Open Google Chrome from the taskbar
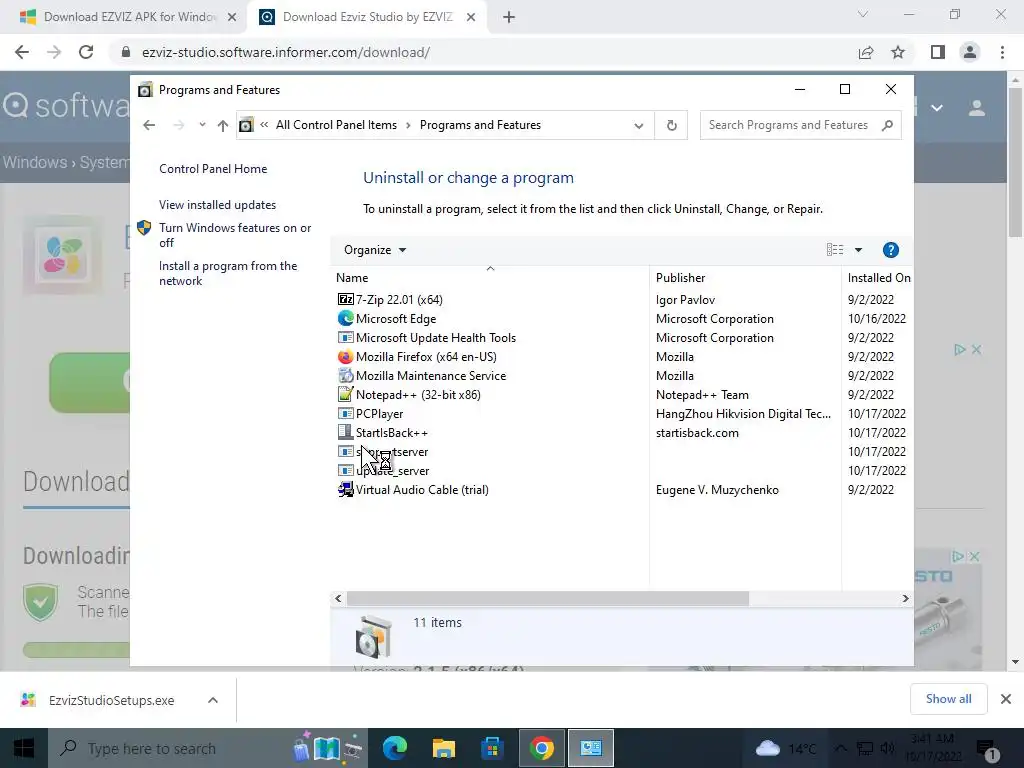 coord(541,748)
